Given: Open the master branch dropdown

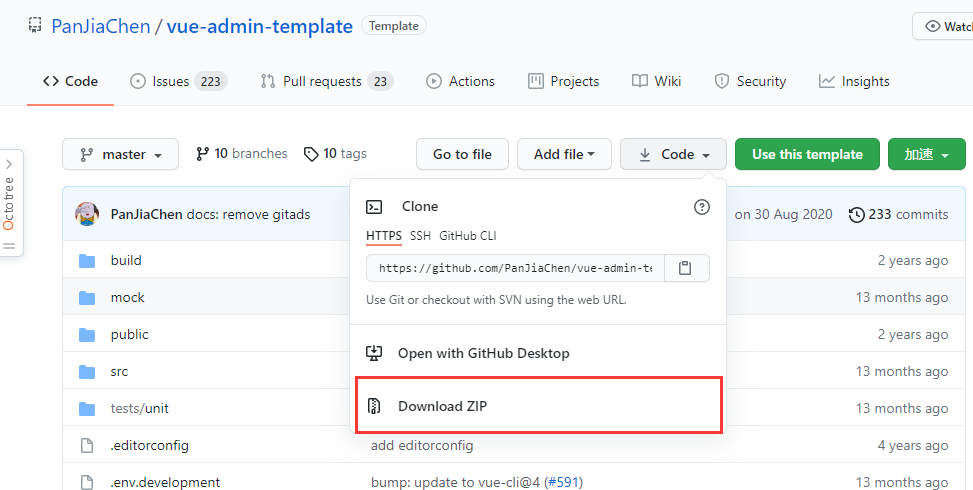Looking at the screenshot, I should (120, 154).
